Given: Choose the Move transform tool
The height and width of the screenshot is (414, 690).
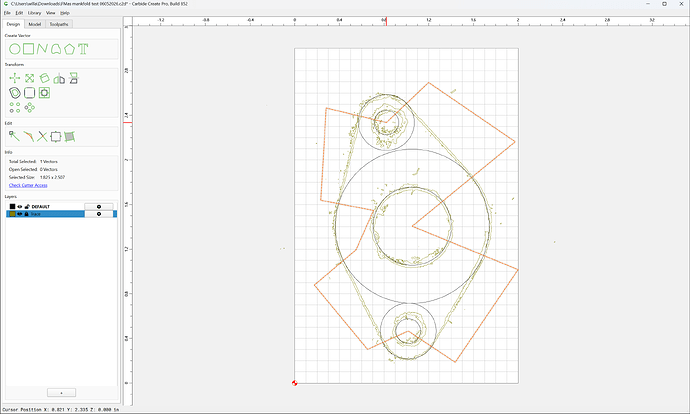Looking at the screenshot, I should coord(15,78).
